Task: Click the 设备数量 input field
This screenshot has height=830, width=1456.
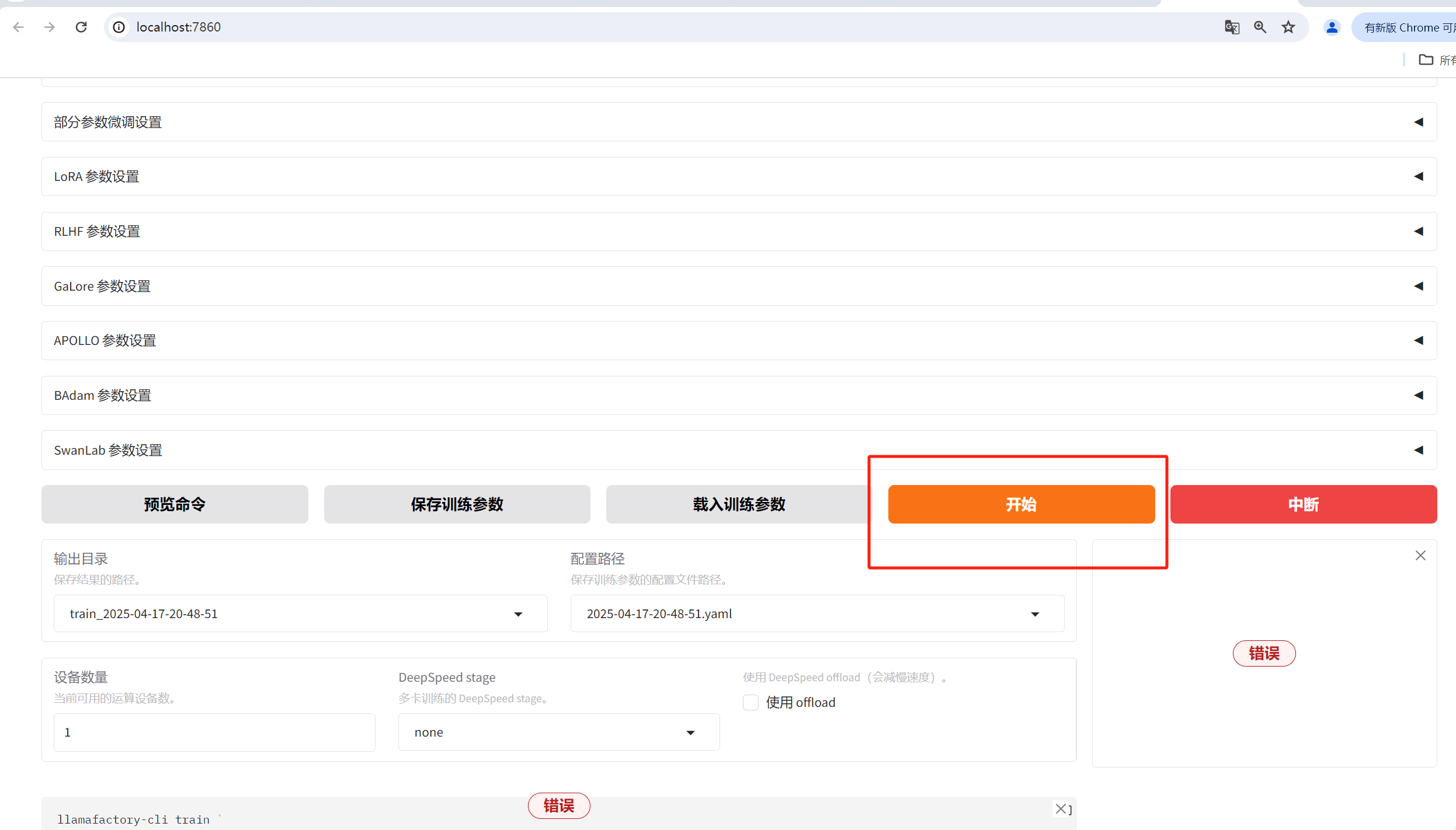Action: pos(214,732)
